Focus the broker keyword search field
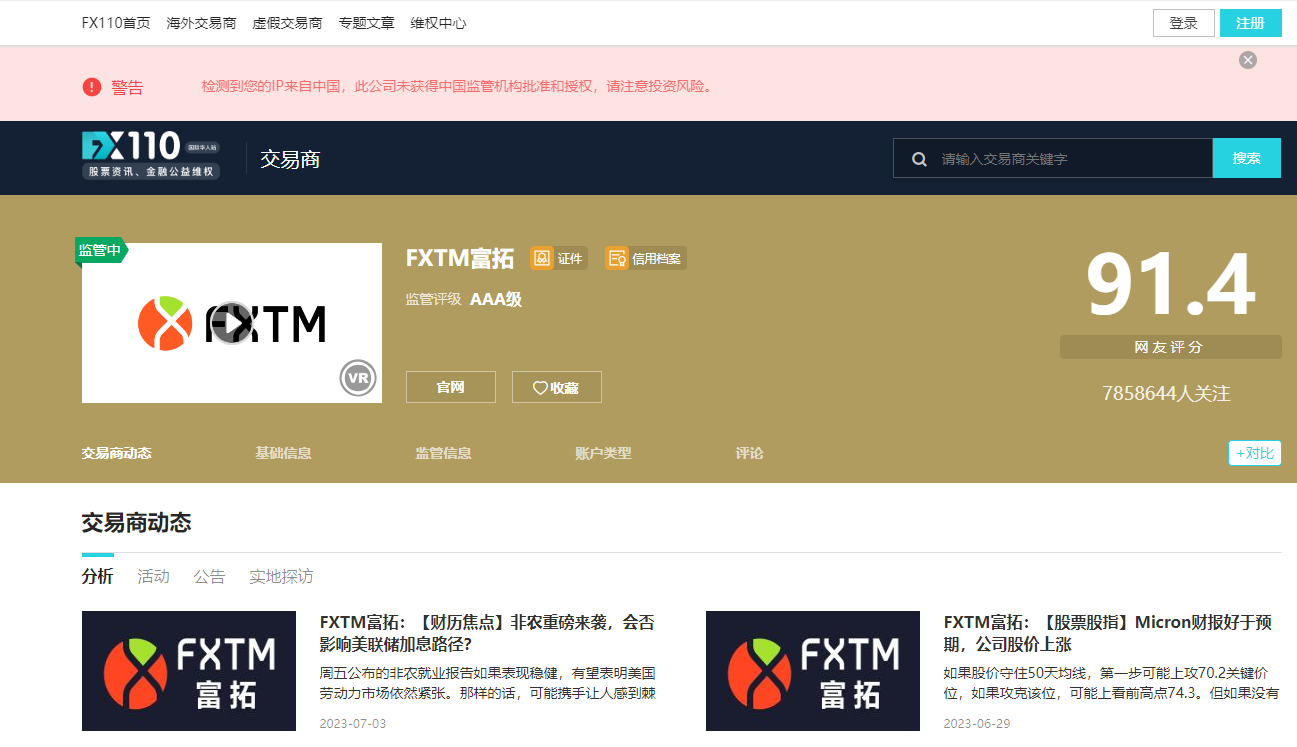The height and width of the screenshot is (747, 1297). (x=1053, y=158)
